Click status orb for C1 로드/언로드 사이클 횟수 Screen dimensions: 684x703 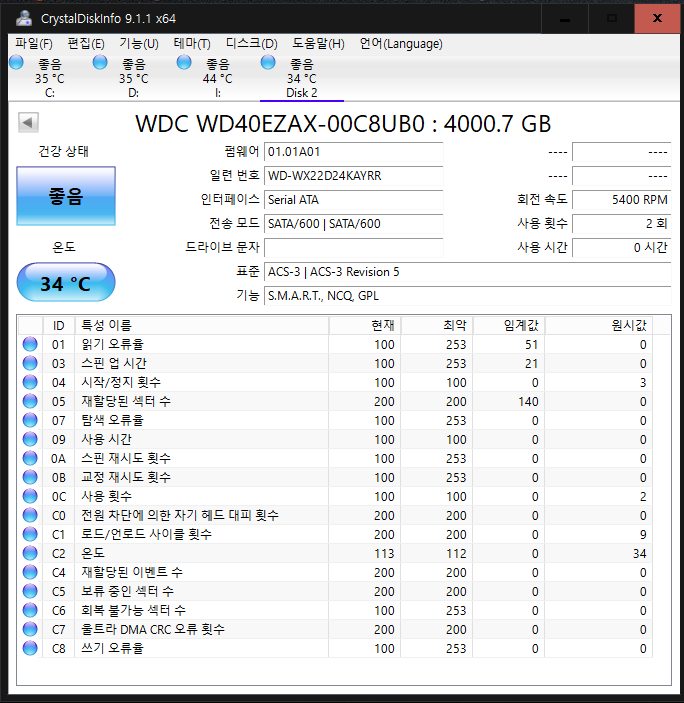coord(30,534)
